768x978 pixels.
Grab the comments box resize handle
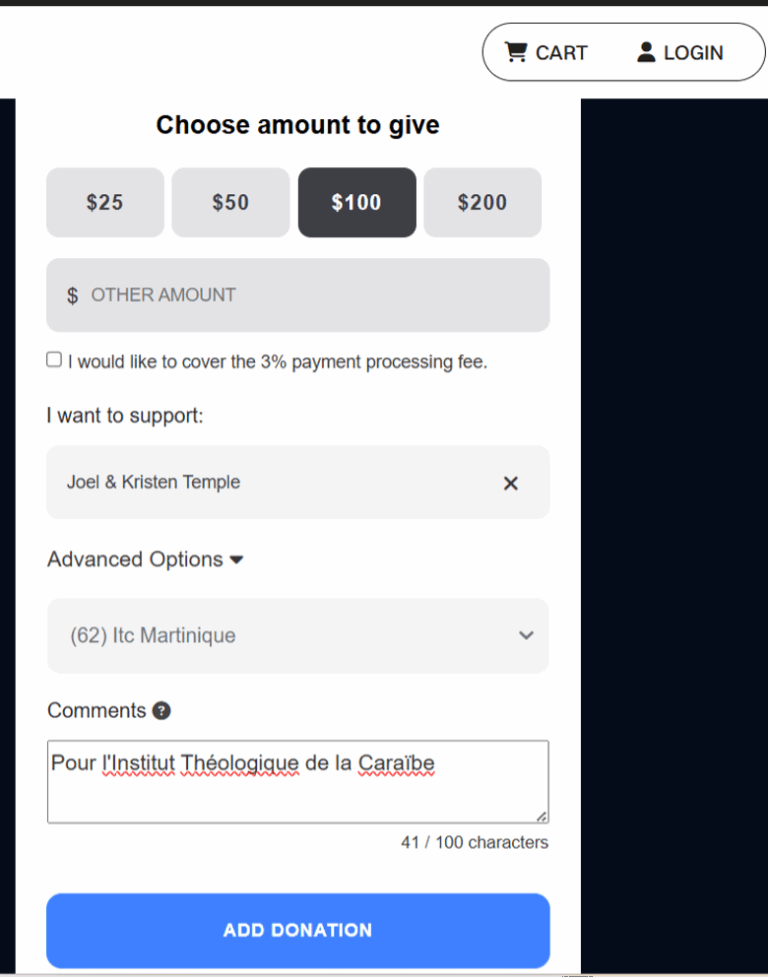(x=541, y=816)
